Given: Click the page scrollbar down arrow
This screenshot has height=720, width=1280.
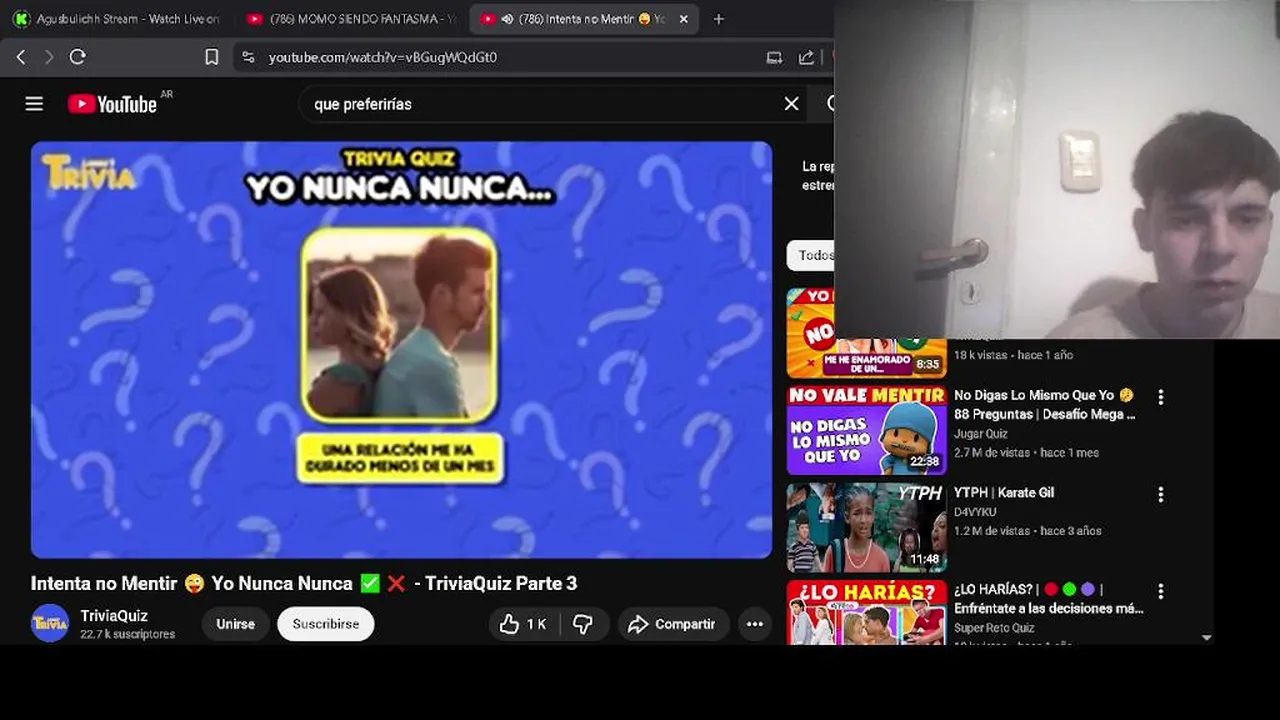Looking at the screenshot, I should point(1206,637).
